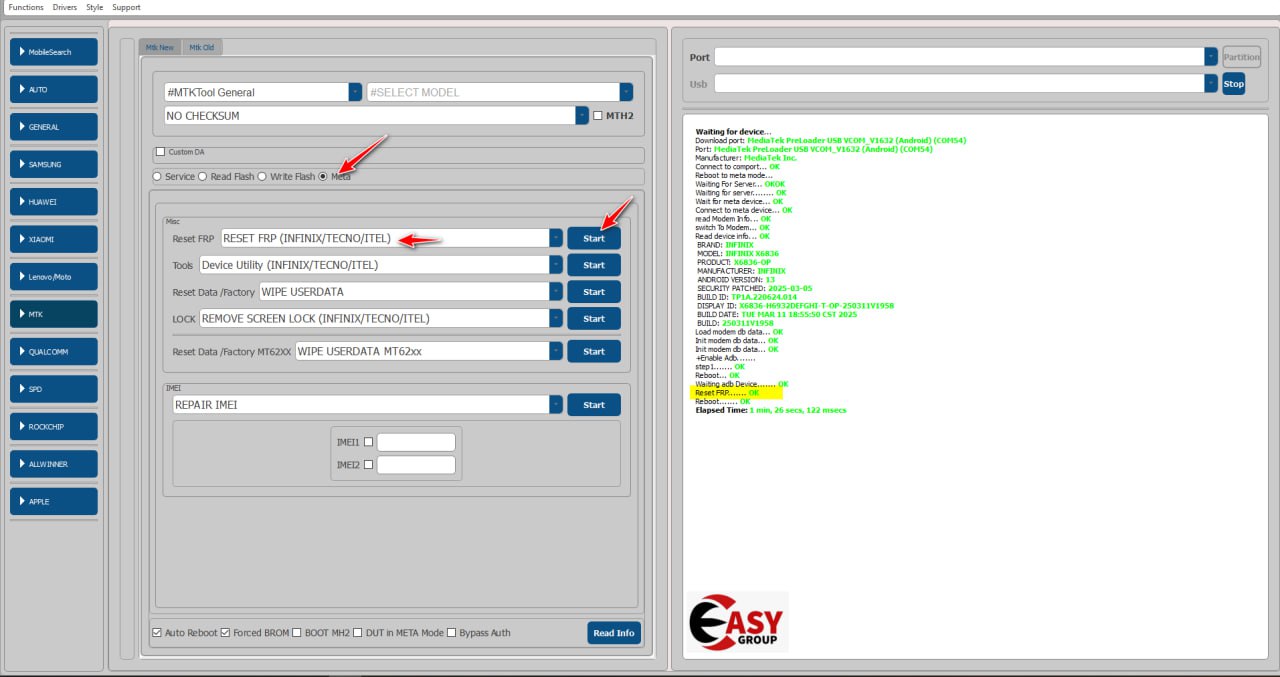The image size is (1280, 677).
Task: Enable the MTH2 checkbox
Action: pyautogui.click(x=598, y=116)
